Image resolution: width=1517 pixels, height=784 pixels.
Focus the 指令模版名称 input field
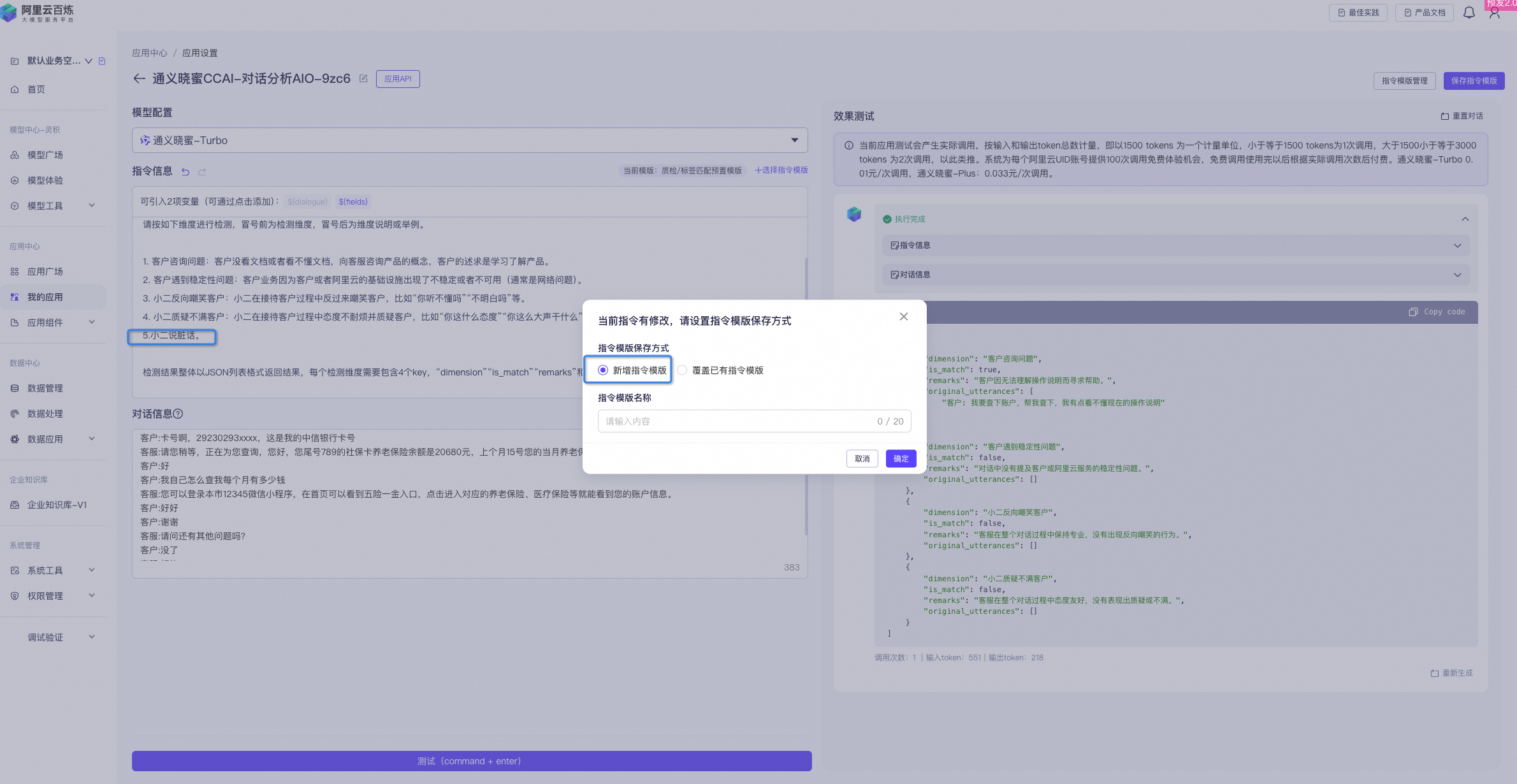point(754,421)
